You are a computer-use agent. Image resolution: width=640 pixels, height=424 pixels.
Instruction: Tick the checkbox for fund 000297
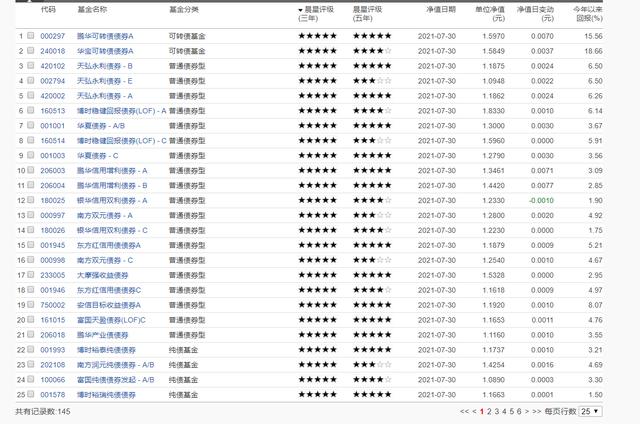click(x=31, y=36)
